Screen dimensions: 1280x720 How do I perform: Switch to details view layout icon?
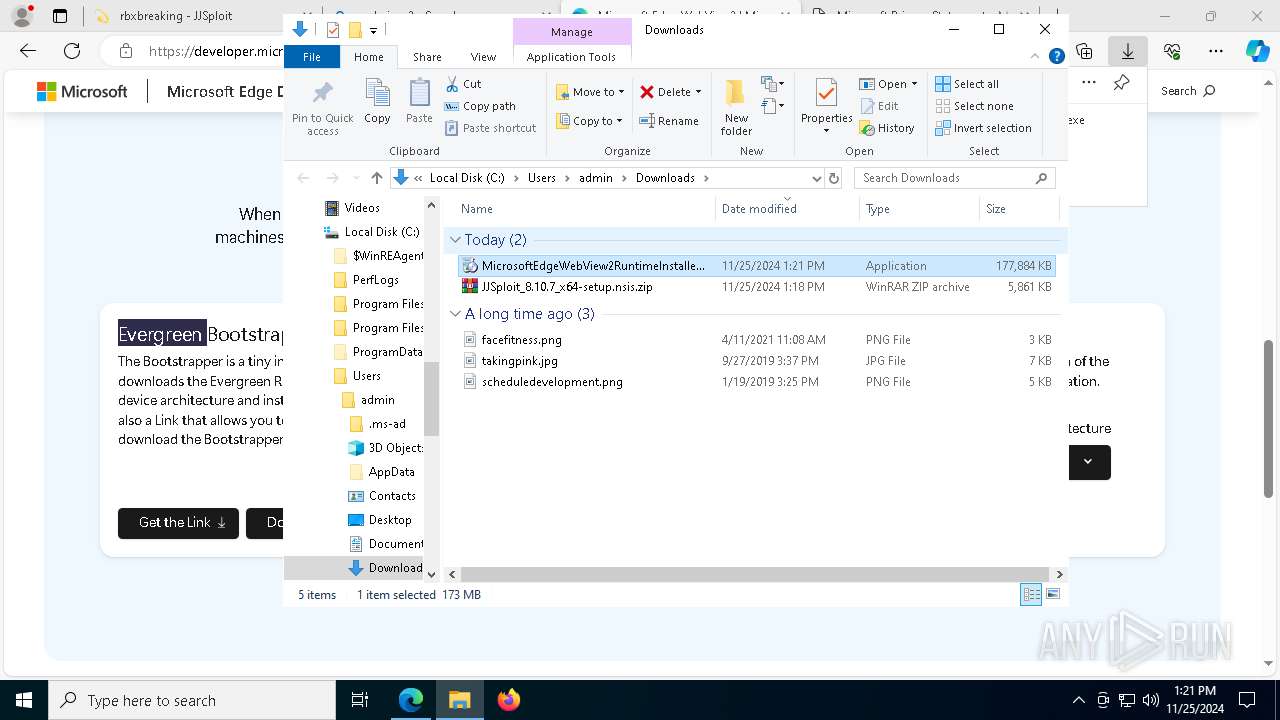[x=1031, y=595]
